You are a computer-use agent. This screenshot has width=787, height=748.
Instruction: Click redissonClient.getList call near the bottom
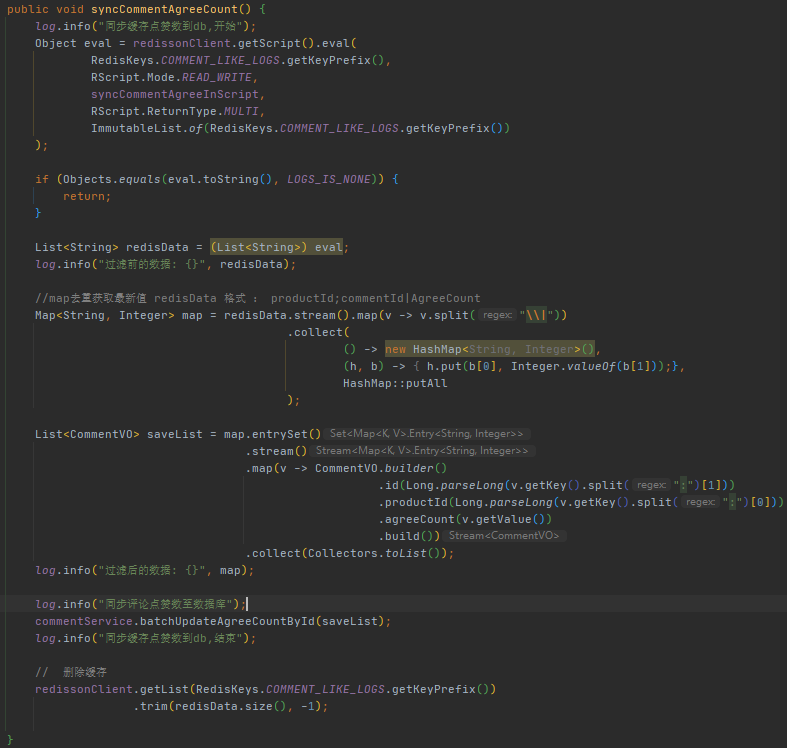point(266,689)
